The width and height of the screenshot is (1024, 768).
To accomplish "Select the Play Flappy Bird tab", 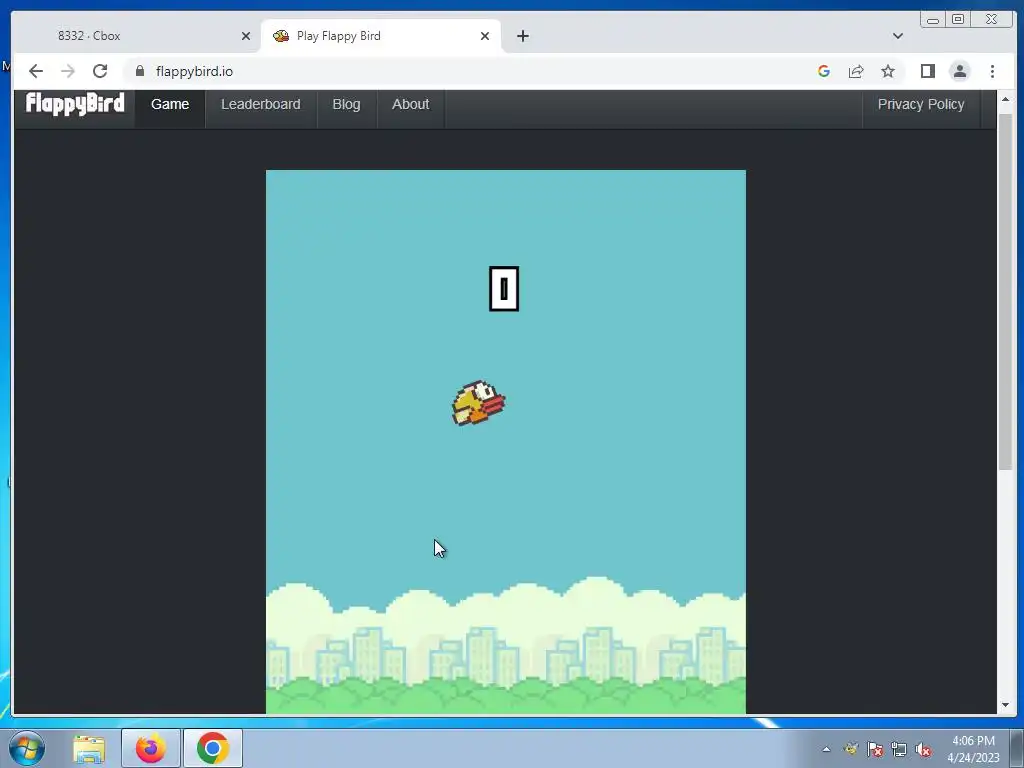I will [x=381, y=36].
